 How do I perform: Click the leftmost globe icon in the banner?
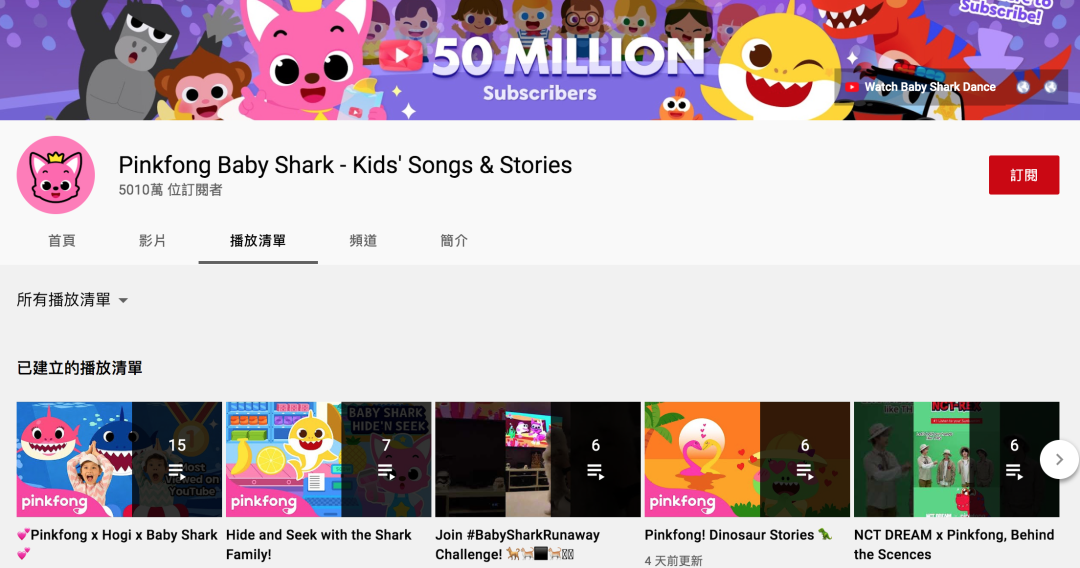click(x=1023, y=87)
